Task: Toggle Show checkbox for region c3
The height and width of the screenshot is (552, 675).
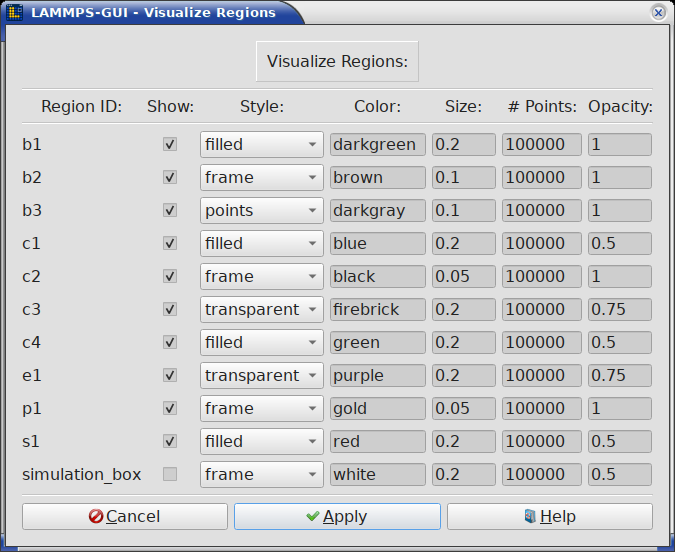Action: coord(170,309)
